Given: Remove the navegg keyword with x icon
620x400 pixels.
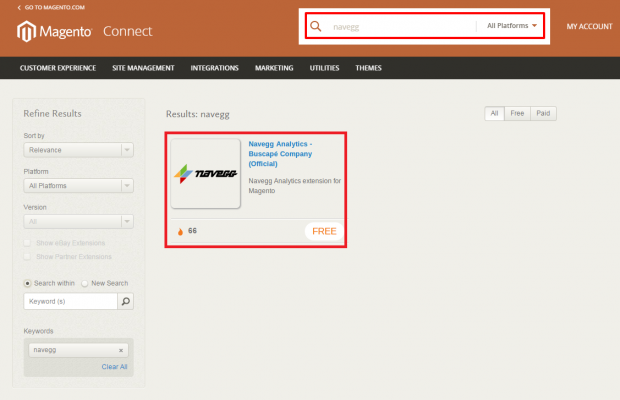Looking at the screenshot, I should click(x=121, y=350).
